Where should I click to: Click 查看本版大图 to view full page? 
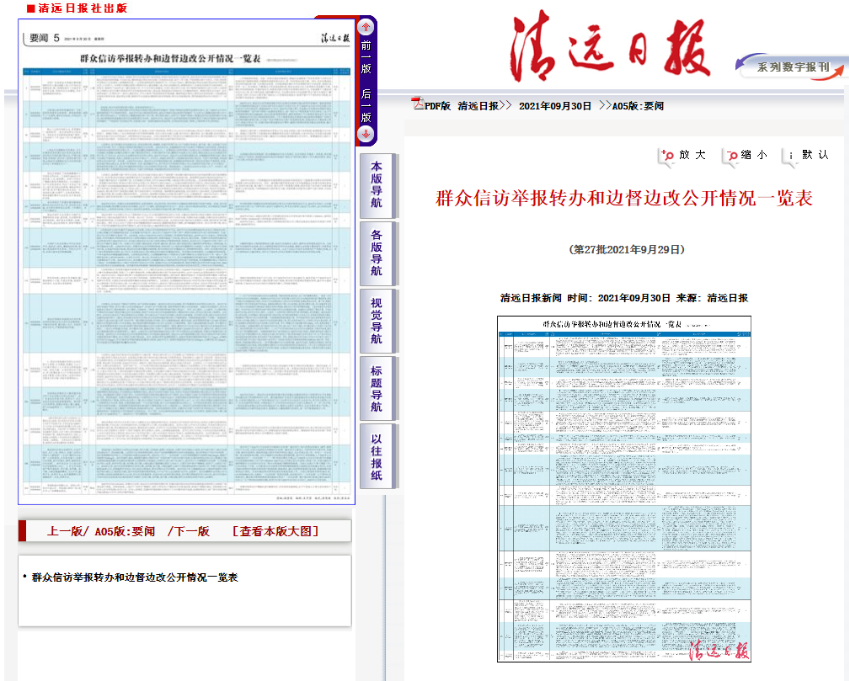click(276, 531)
